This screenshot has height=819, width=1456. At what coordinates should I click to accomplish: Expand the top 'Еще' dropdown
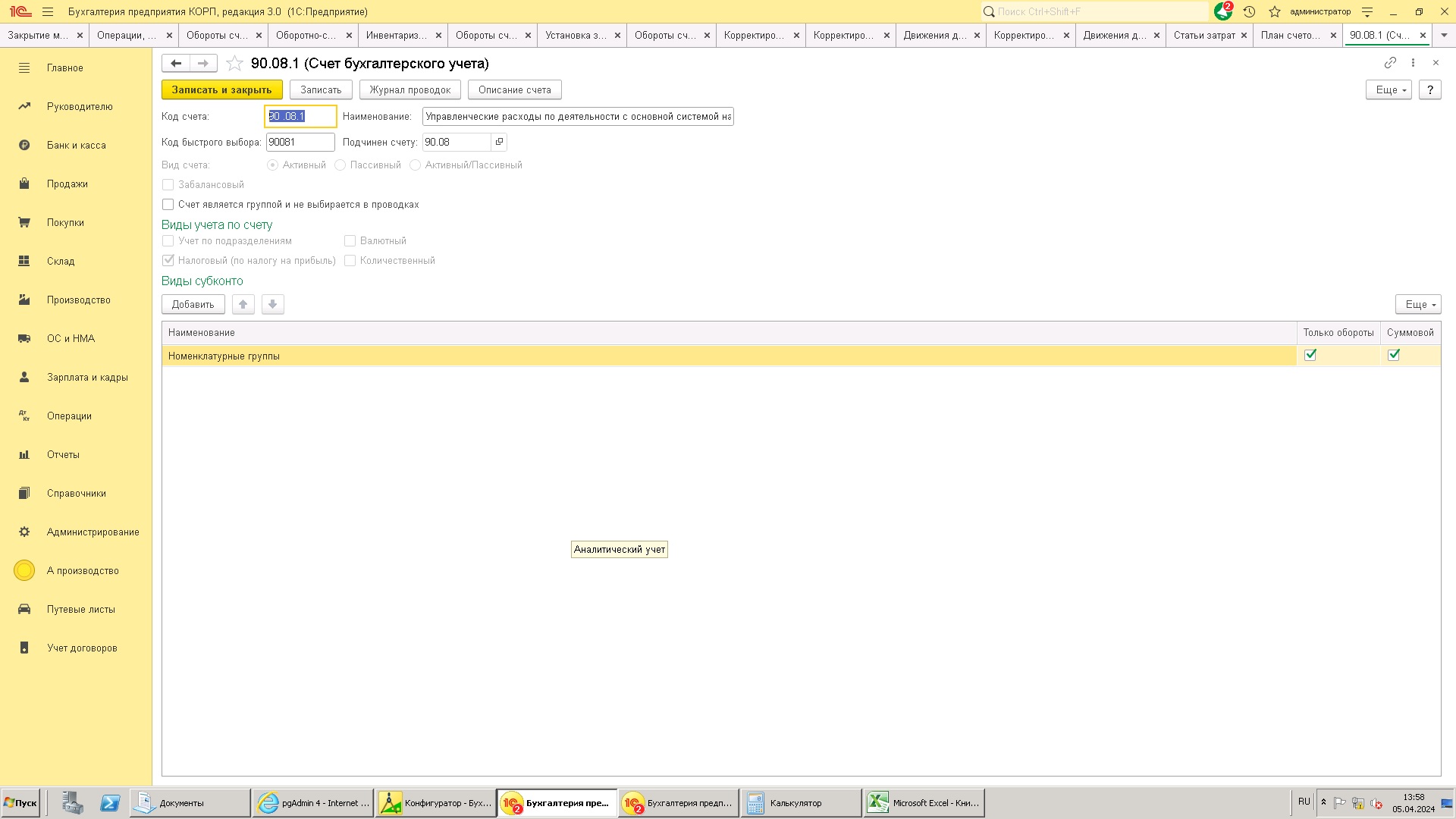coord(1389,89)
